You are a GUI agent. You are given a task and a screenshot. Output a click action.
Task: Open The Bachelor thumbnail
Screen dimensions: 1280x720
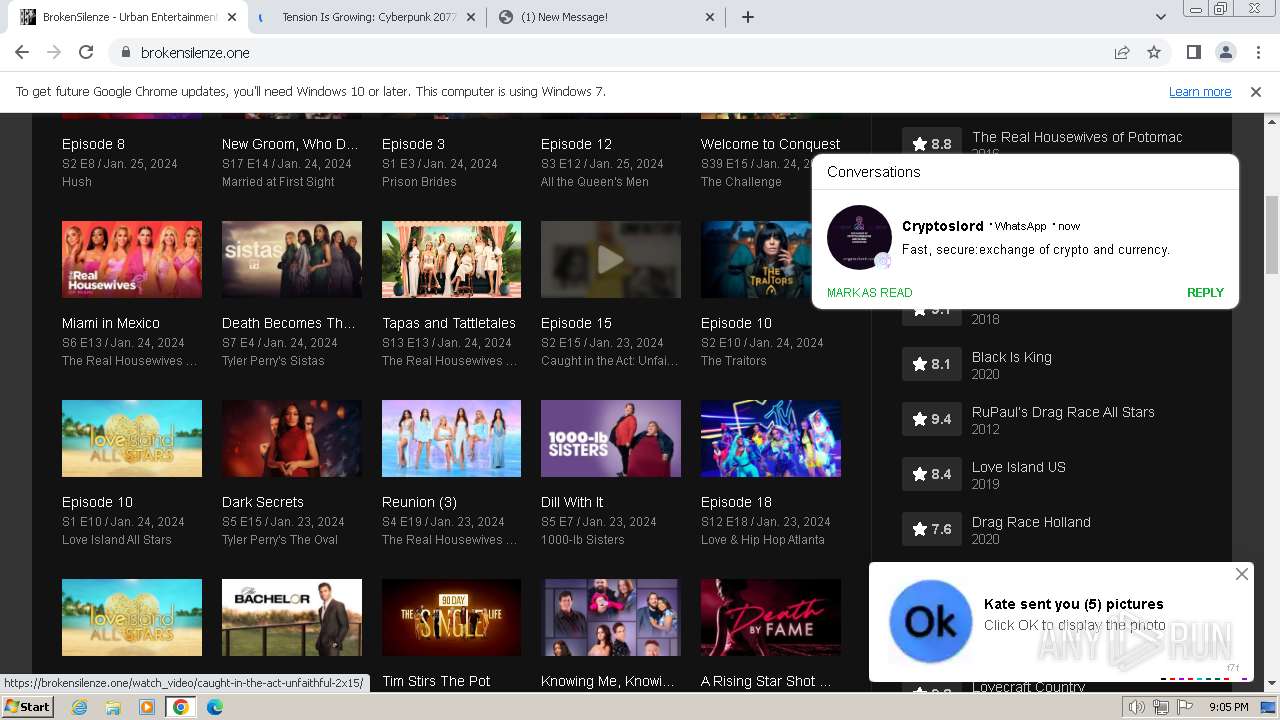click(292, 617)
